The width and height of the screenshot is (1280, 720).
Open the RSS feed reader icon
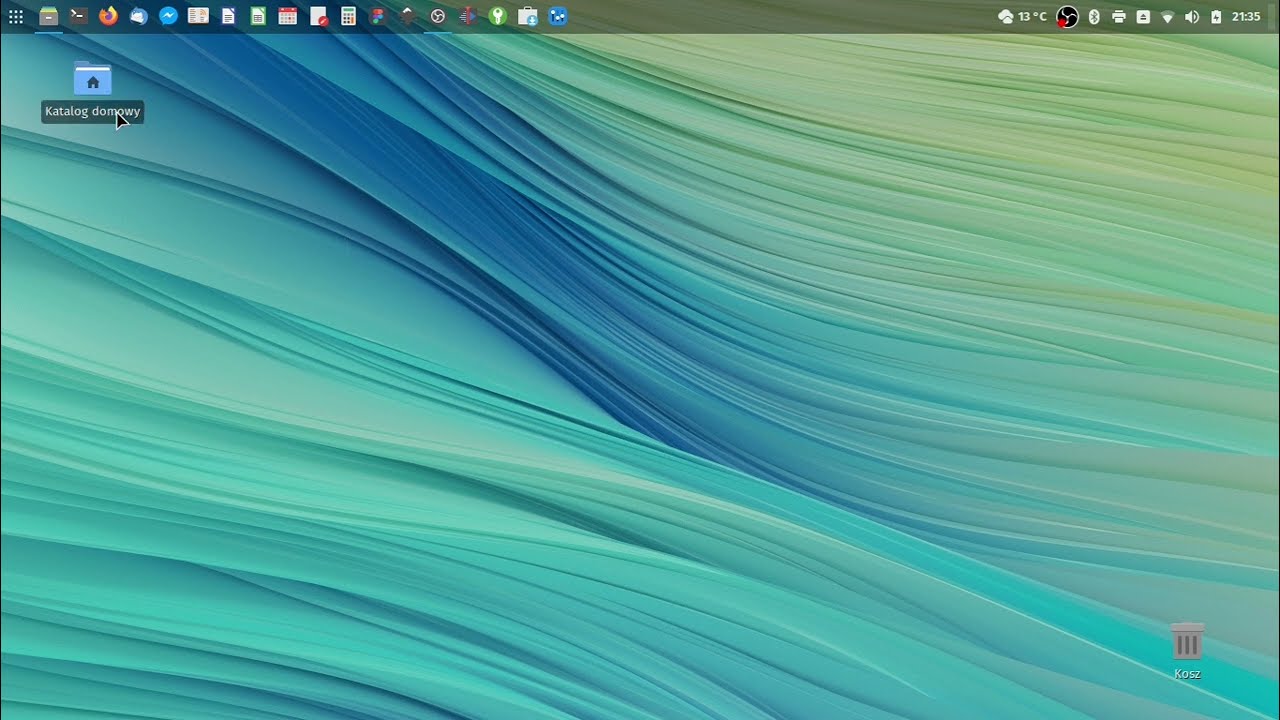coord(198,16)
